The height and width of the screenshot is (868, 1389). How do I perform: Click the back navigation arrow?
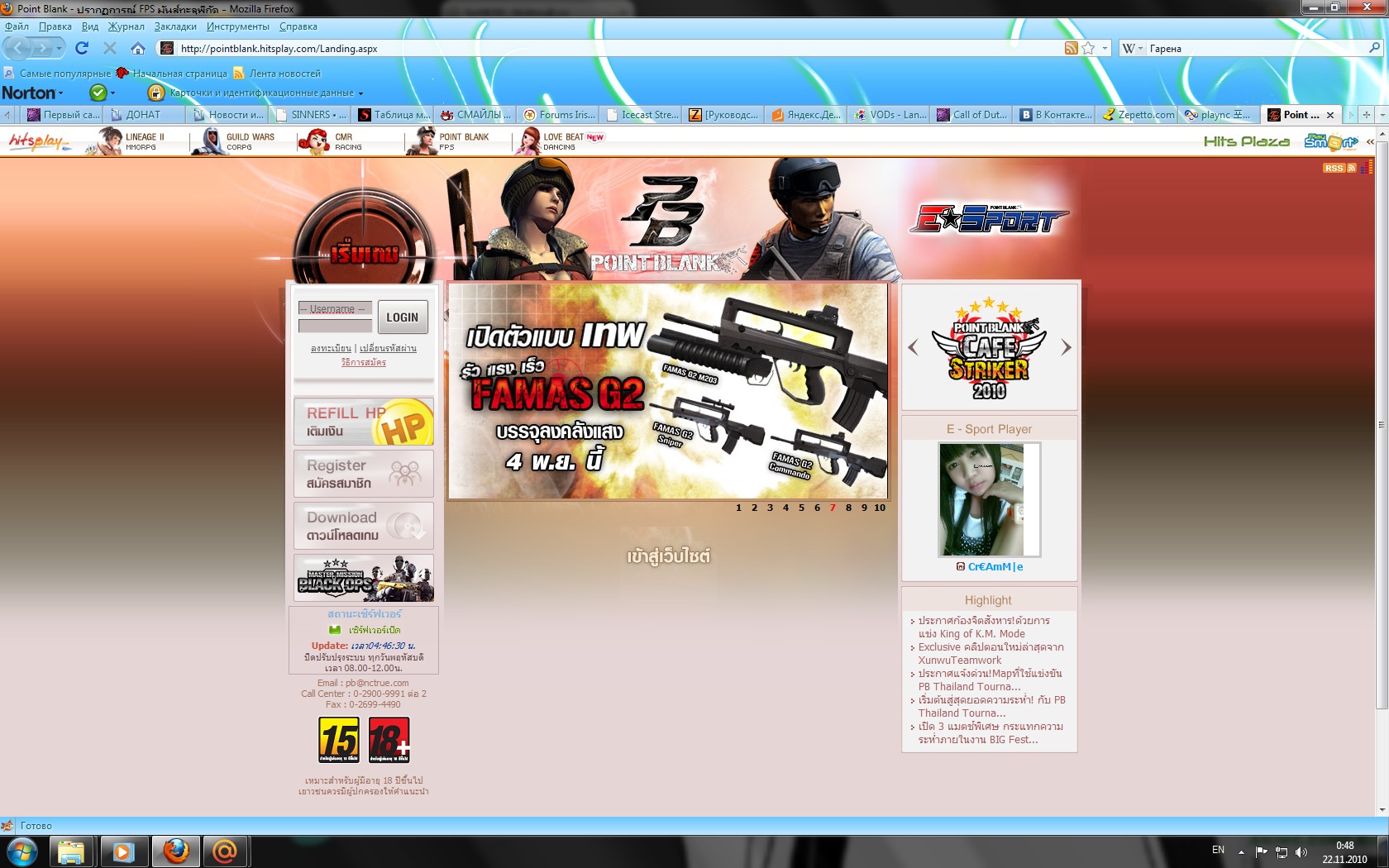[19, 48]
